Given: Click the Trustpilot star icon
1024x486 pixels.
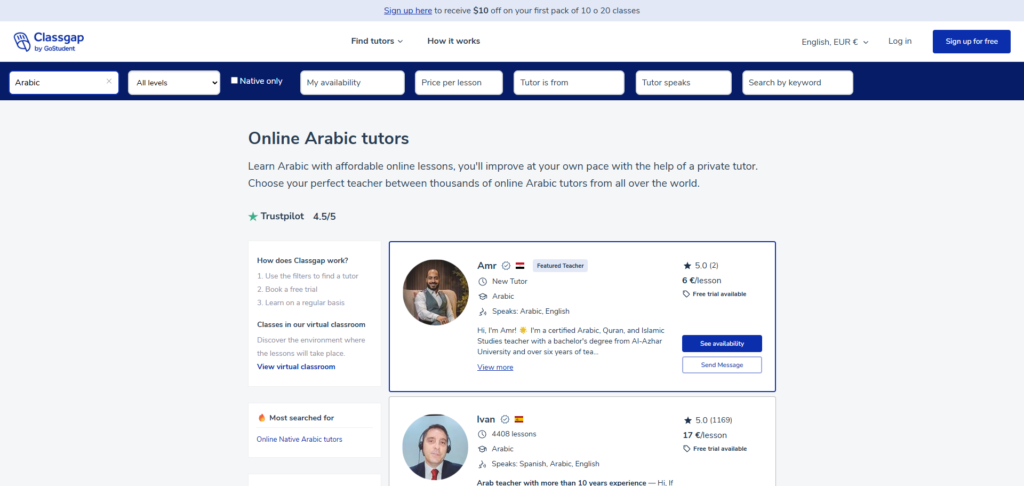Looking at the screenshot, I should pyautogui.click(x=253, y=216).
